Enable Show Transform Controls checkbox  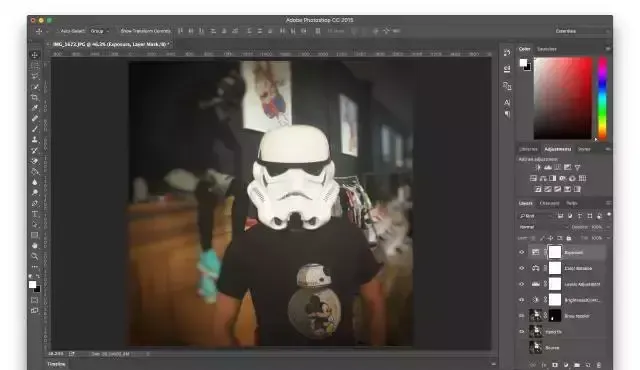click(x=118, y=31)
